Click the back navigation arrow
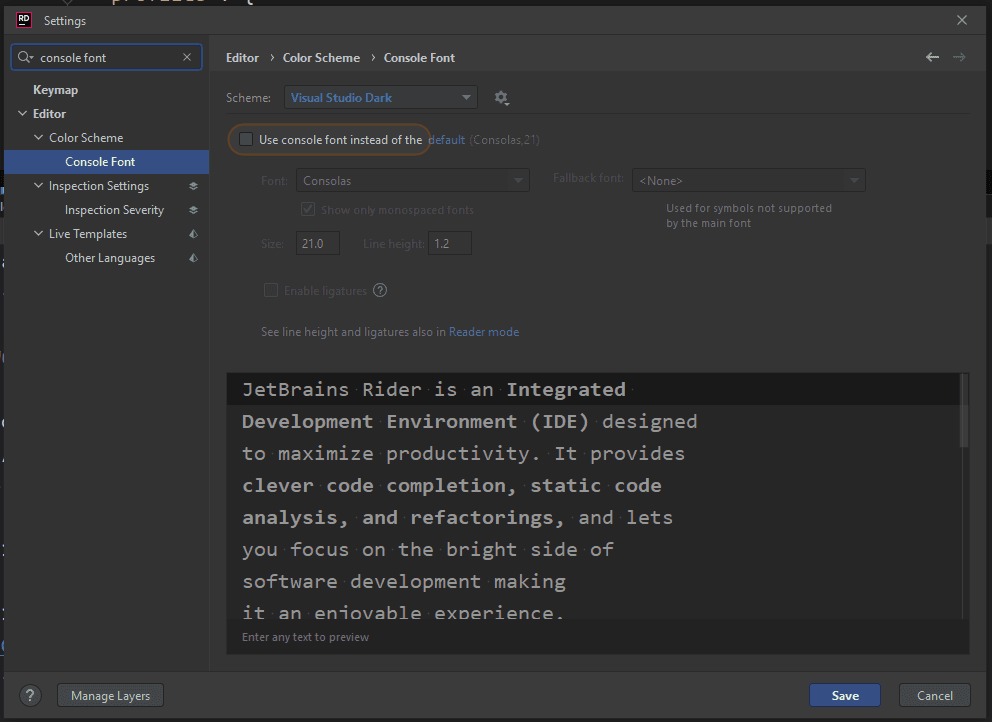 [x=932, y=58]
